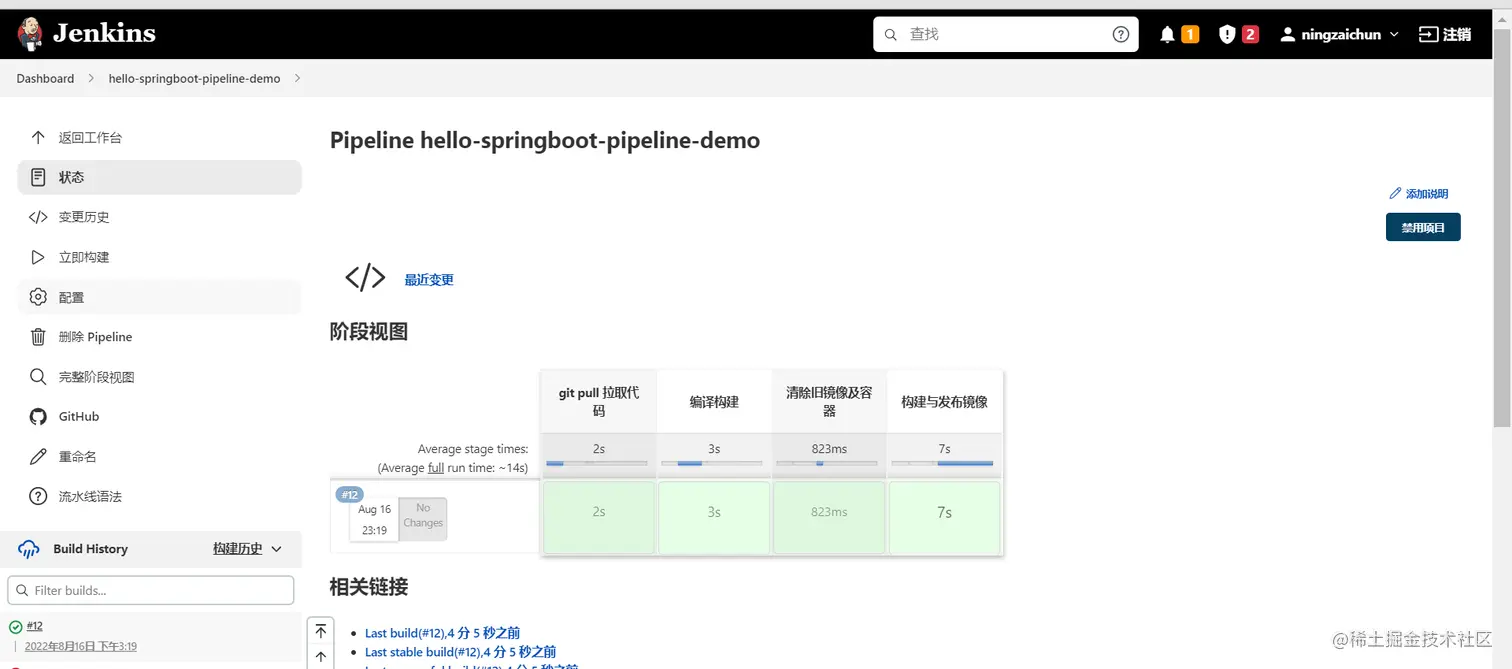1512x669 pixels.
Task: Click the average time bar under 编译构建
Action: pos(713,463)
